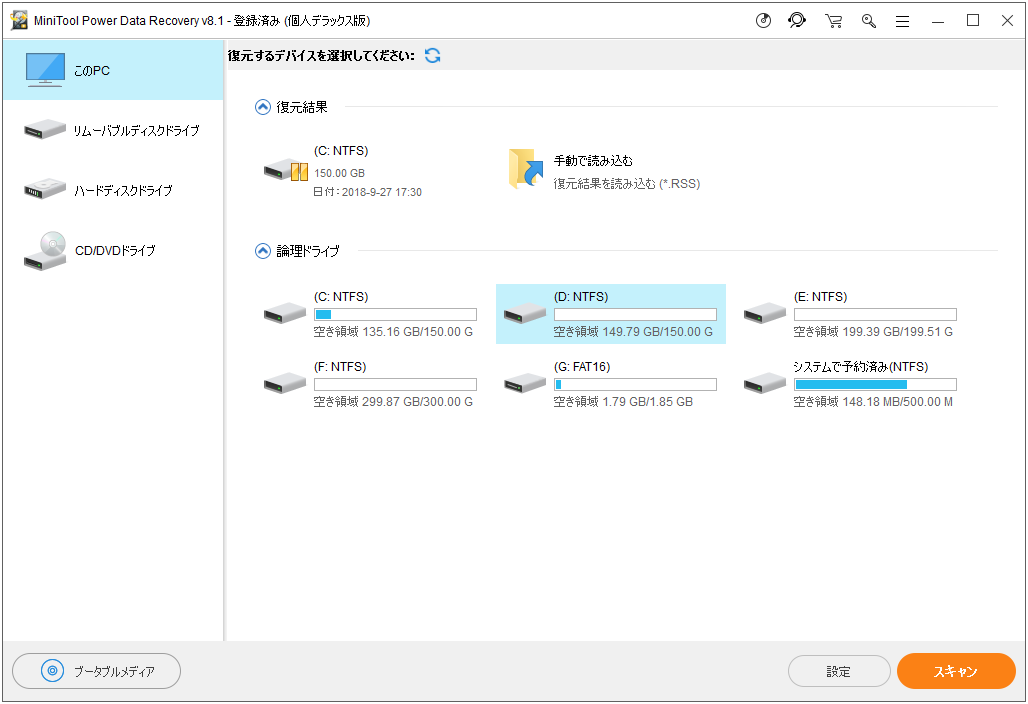Select the C: NTFS logical drive icon
The height and width of the screenshot is (704, 1028).
point(285,313)
